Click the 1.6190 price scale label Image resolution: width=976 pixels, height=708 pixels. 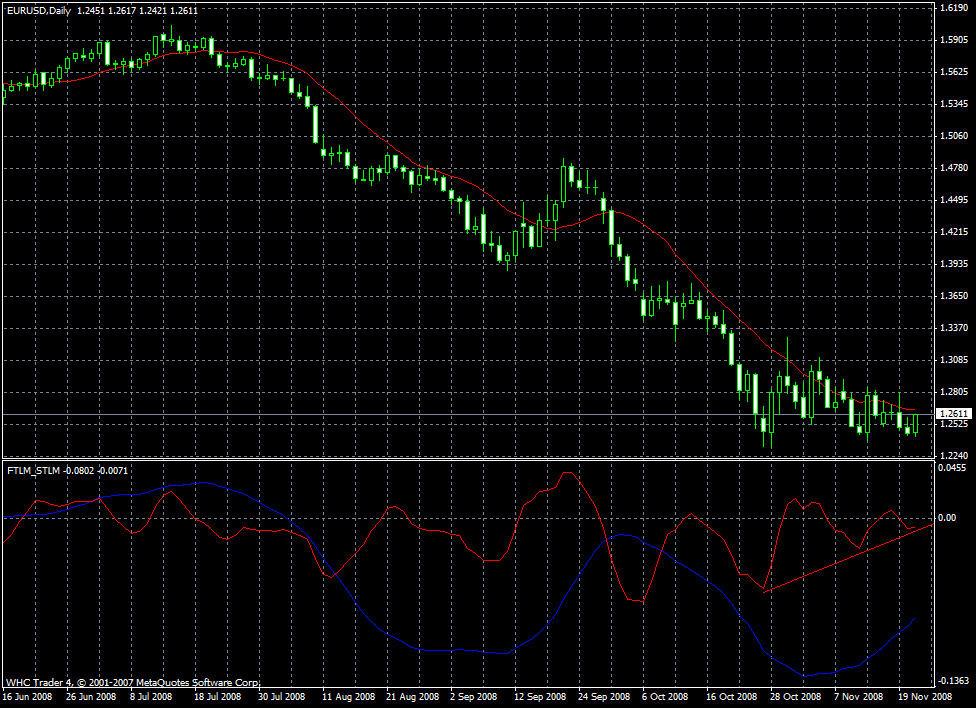coord(953,8)
